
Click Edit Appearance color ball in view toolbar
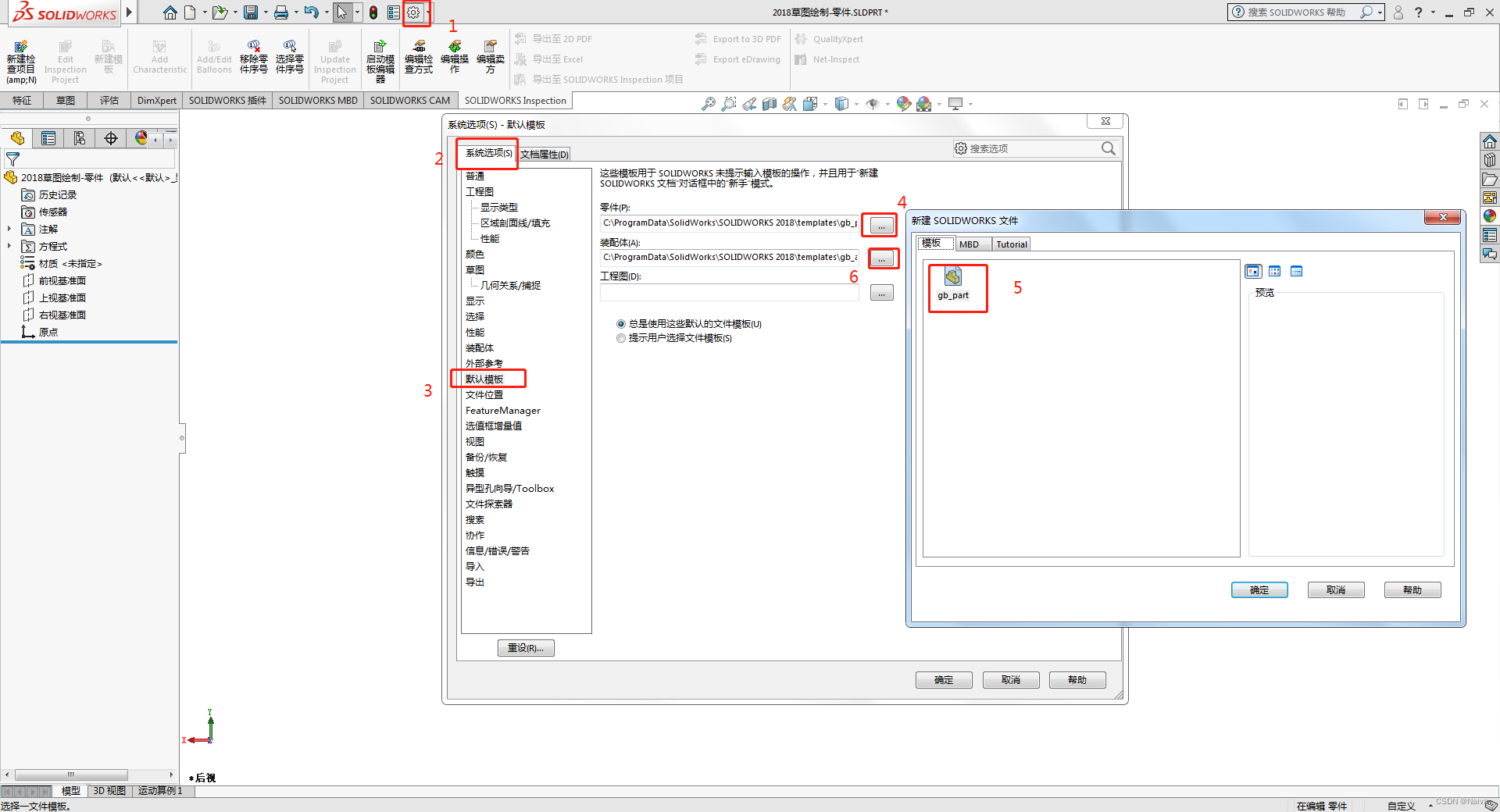tap(904, 104)
